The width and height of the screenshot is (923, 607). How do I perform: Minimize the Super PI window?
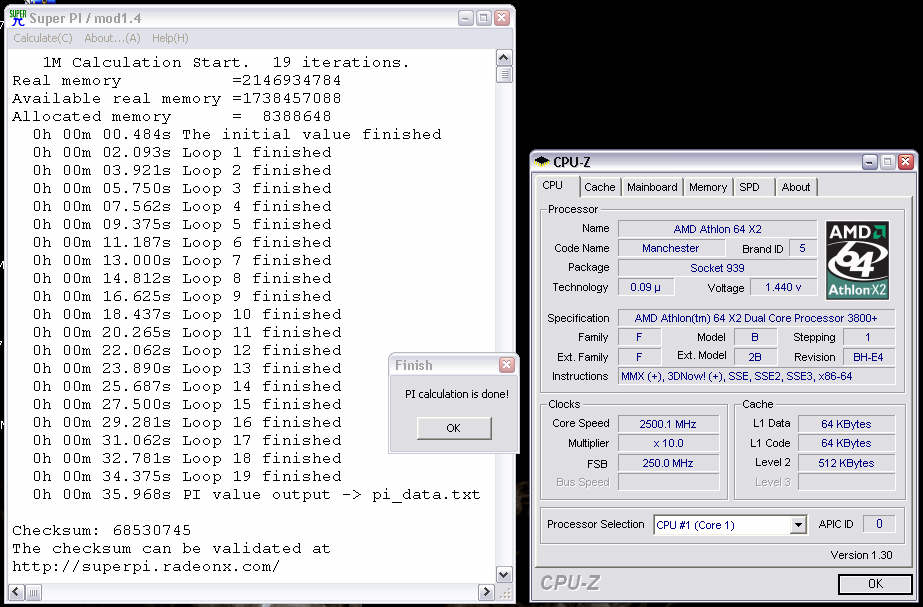(x=466, y=18)
